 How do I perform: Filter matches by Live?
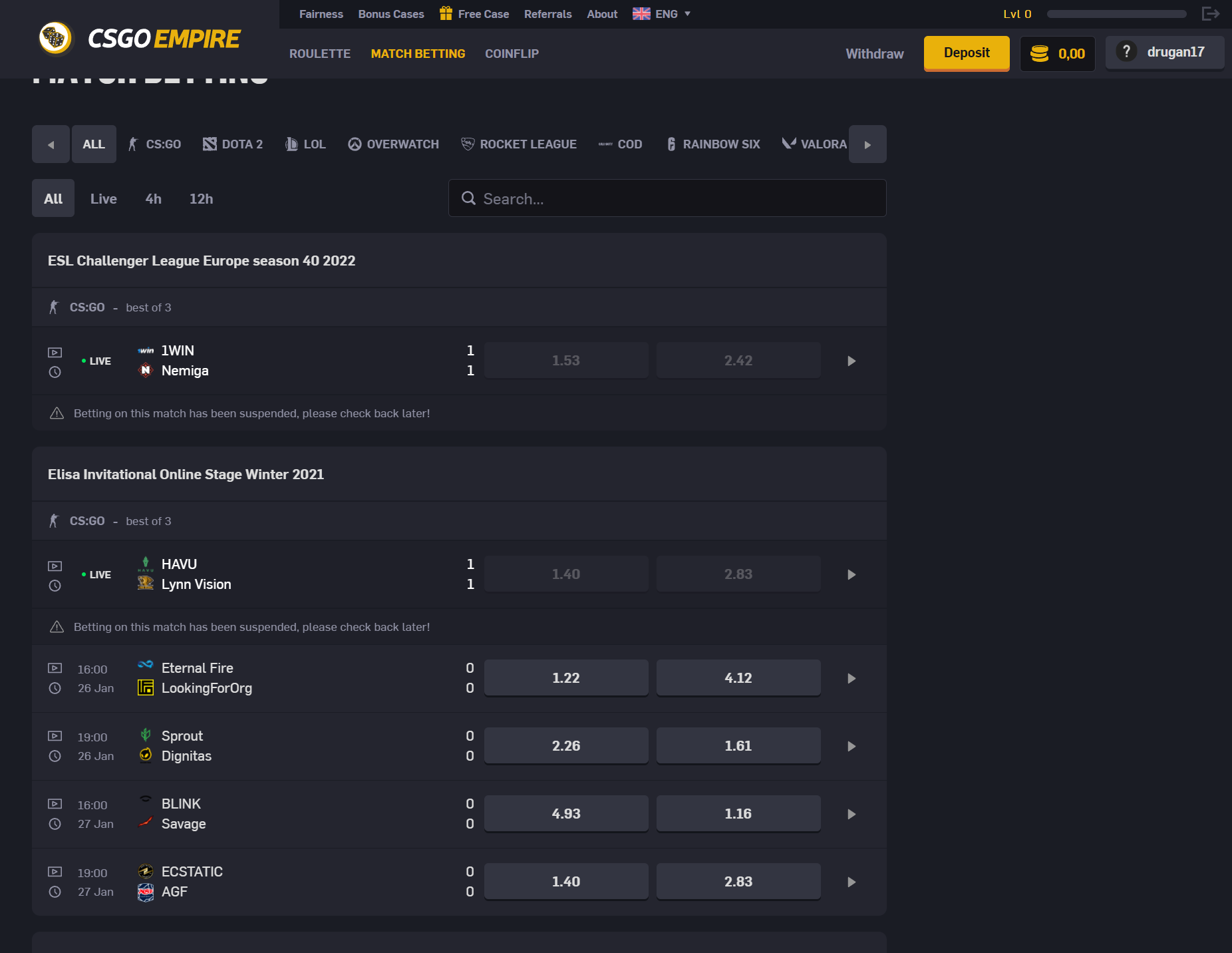tap(104, 198)
